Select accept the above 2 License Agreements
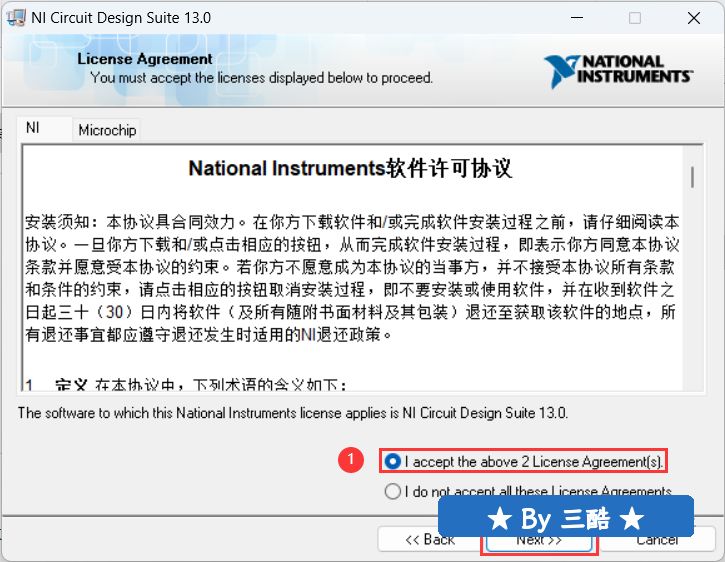Image resolution: width=725 pixels, height=562 pixels. pyautogui.click(x=523, y=461)
